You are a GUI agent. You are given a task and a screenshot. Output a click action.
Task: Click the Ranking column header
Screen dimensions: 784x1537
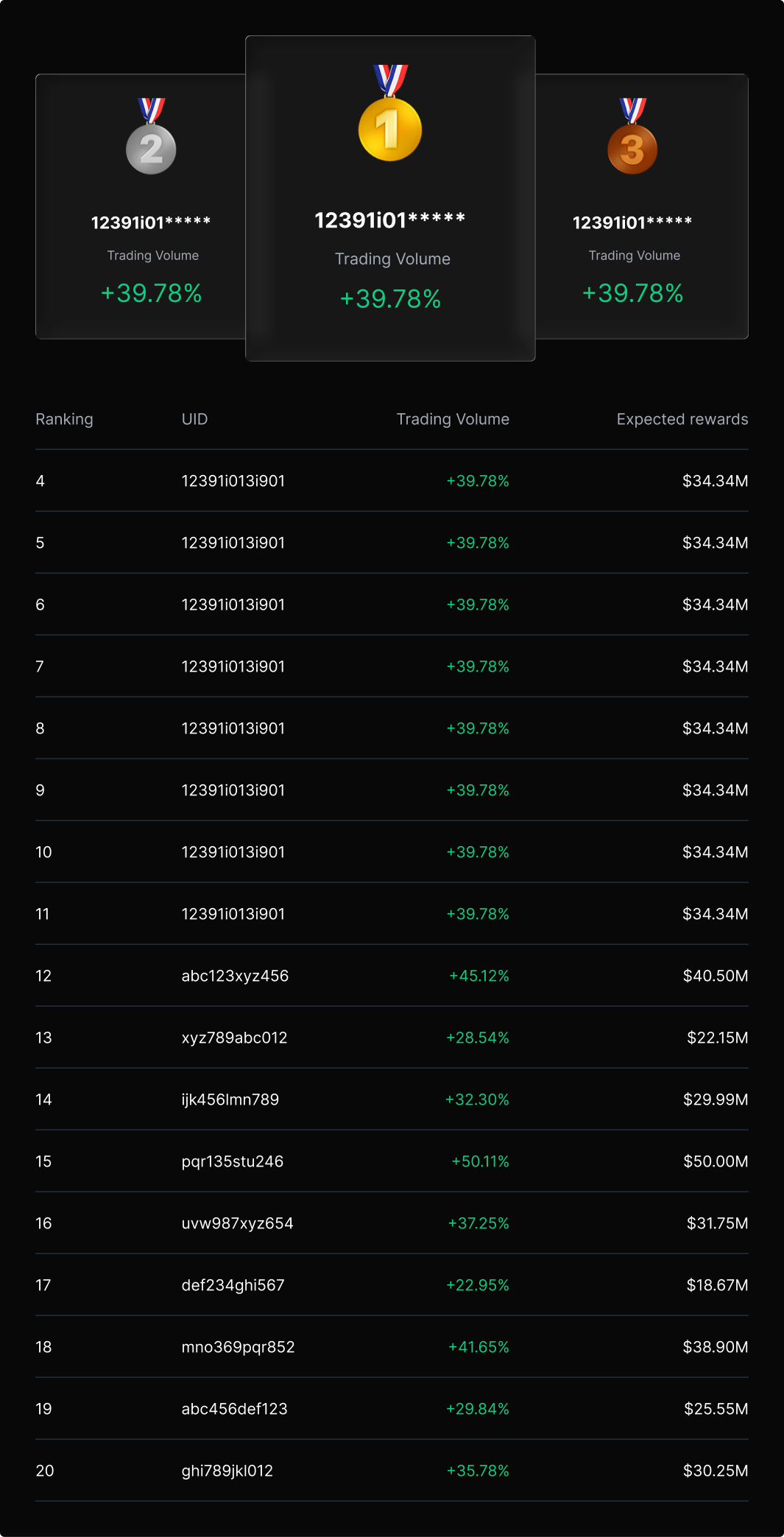click(64, 419)
